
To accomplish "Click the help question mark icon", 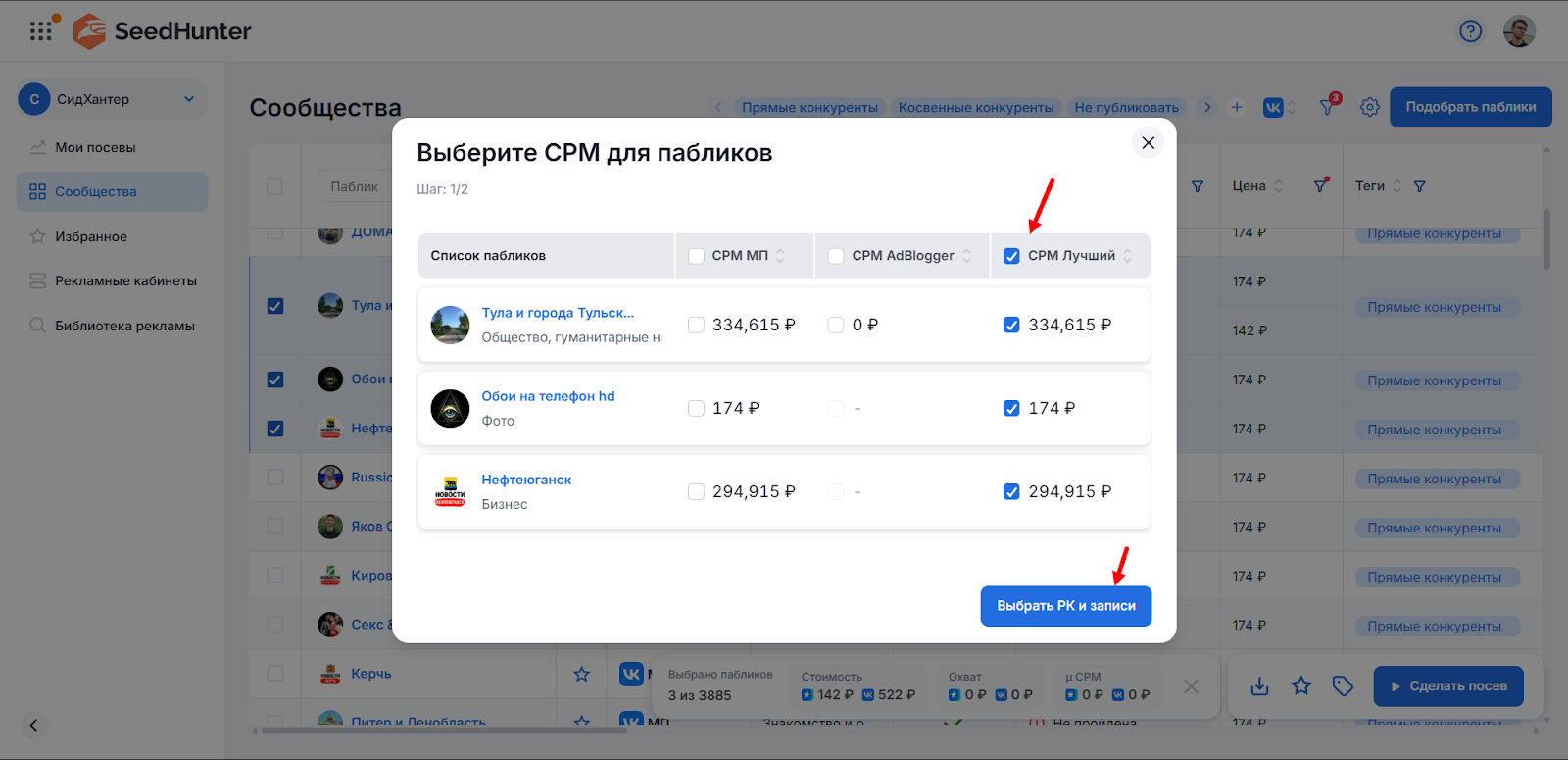I will tap(1470, 31).
